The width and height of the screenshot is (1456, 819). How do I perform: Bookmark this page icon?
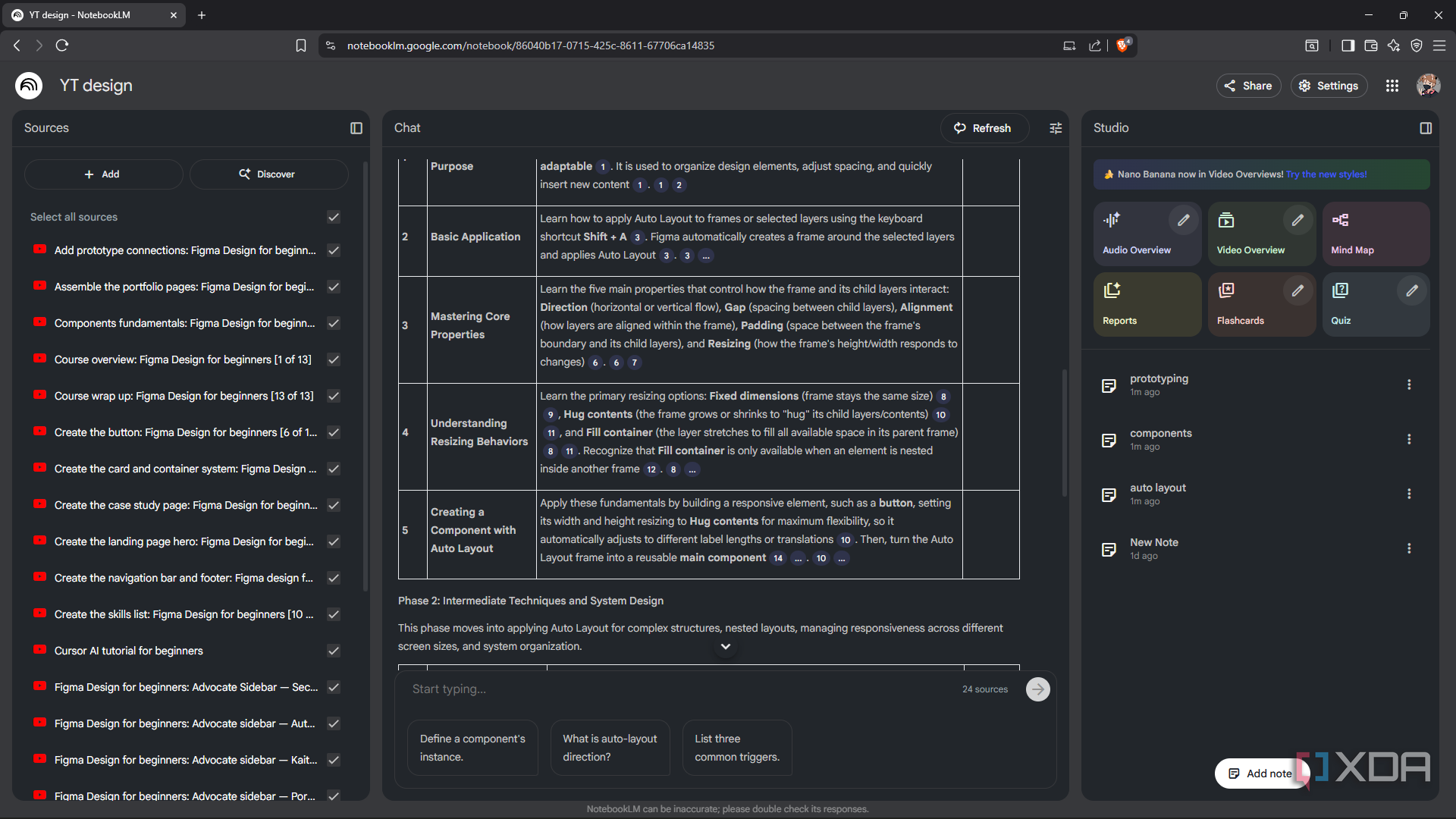pos(301,45)
